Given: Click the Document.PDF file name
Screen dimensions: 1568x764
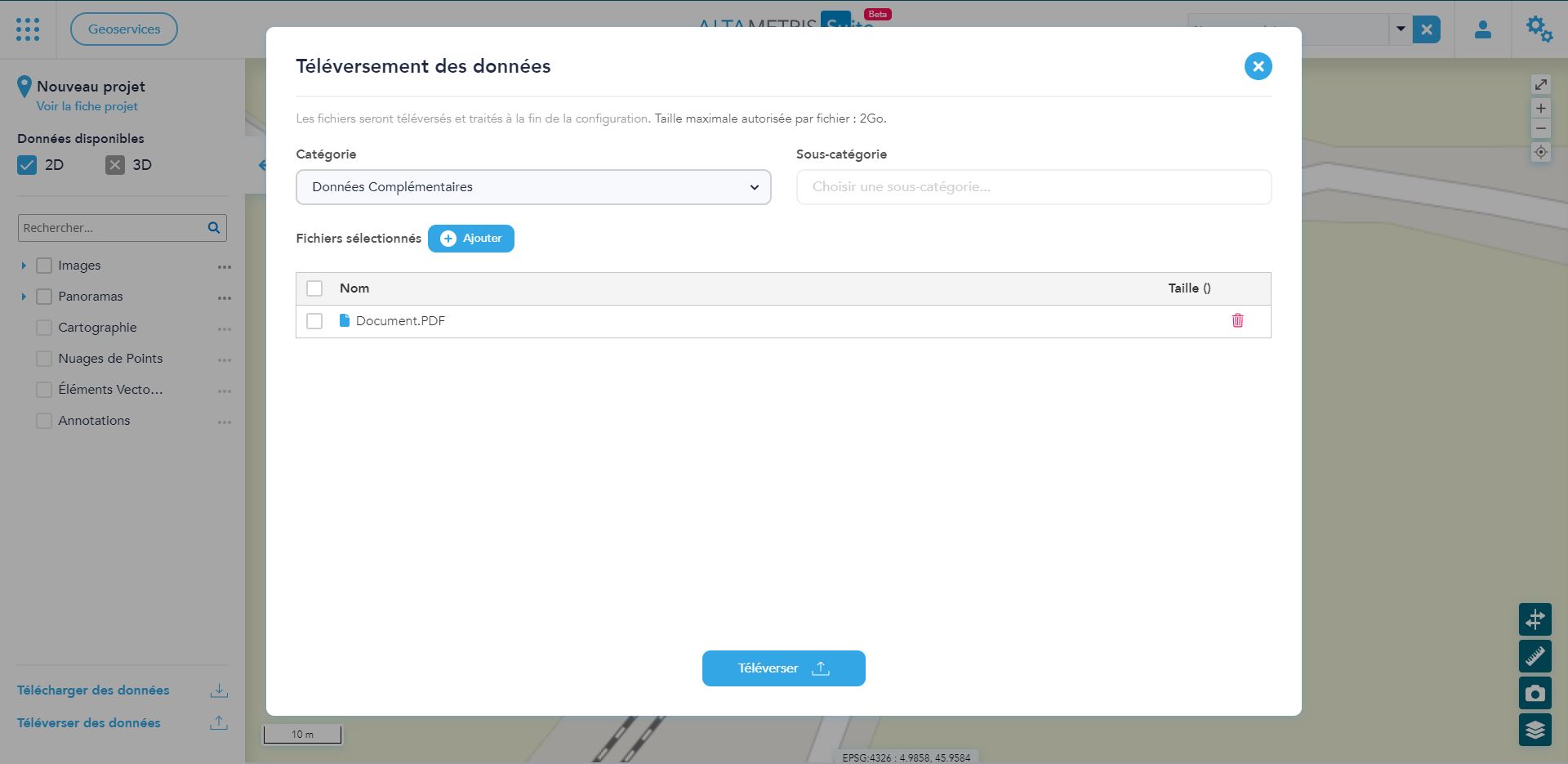Looking at the screenshot, I should [x=400, y=321].
